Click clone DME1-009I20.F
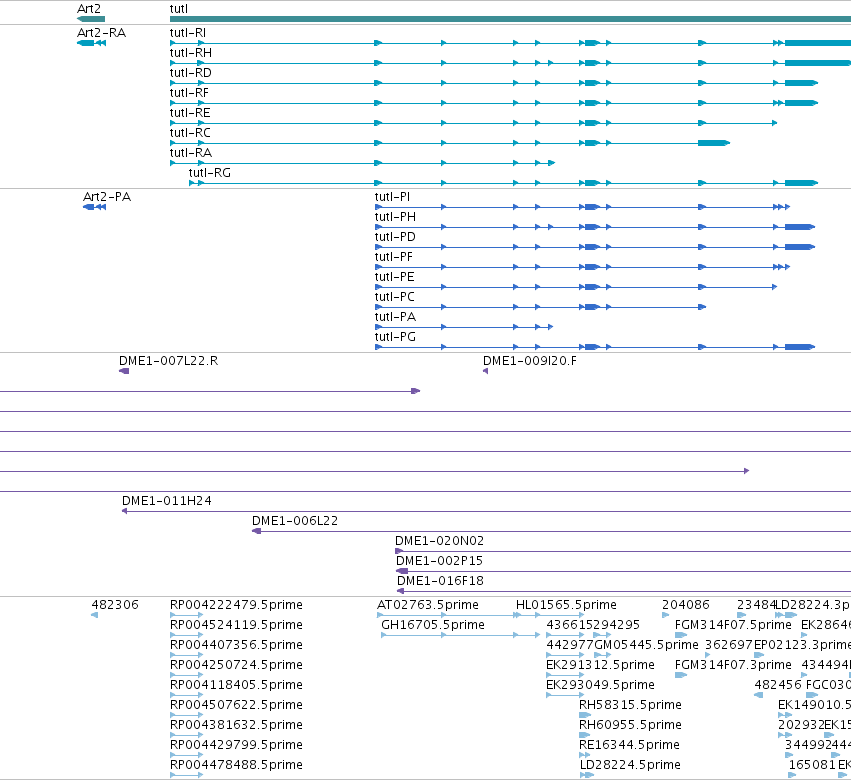Screen dimensions: 851x780 click(x=485, y=371)
